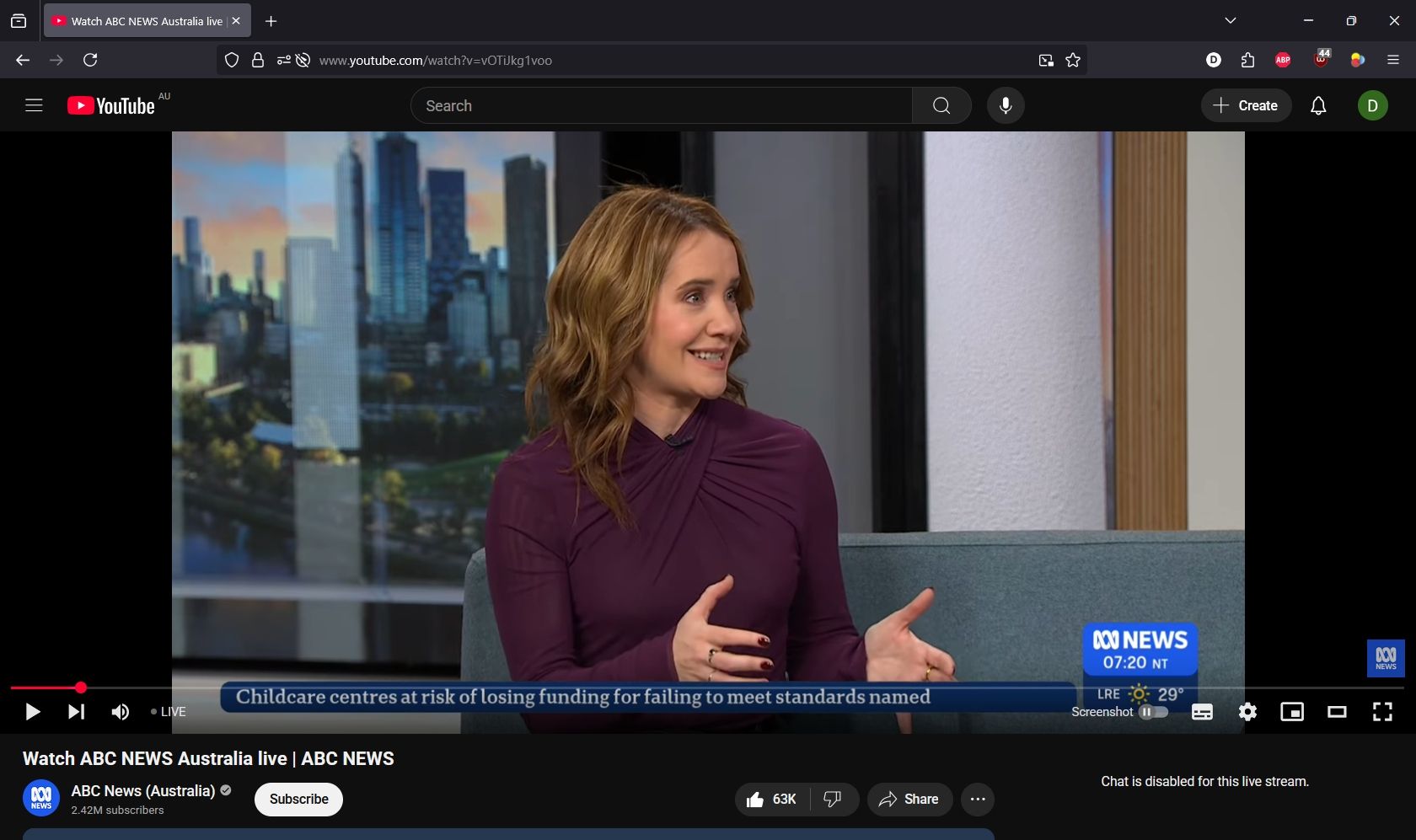
Task: Toggle the autoplay switch in player
Action: (x=1153, y=712)
